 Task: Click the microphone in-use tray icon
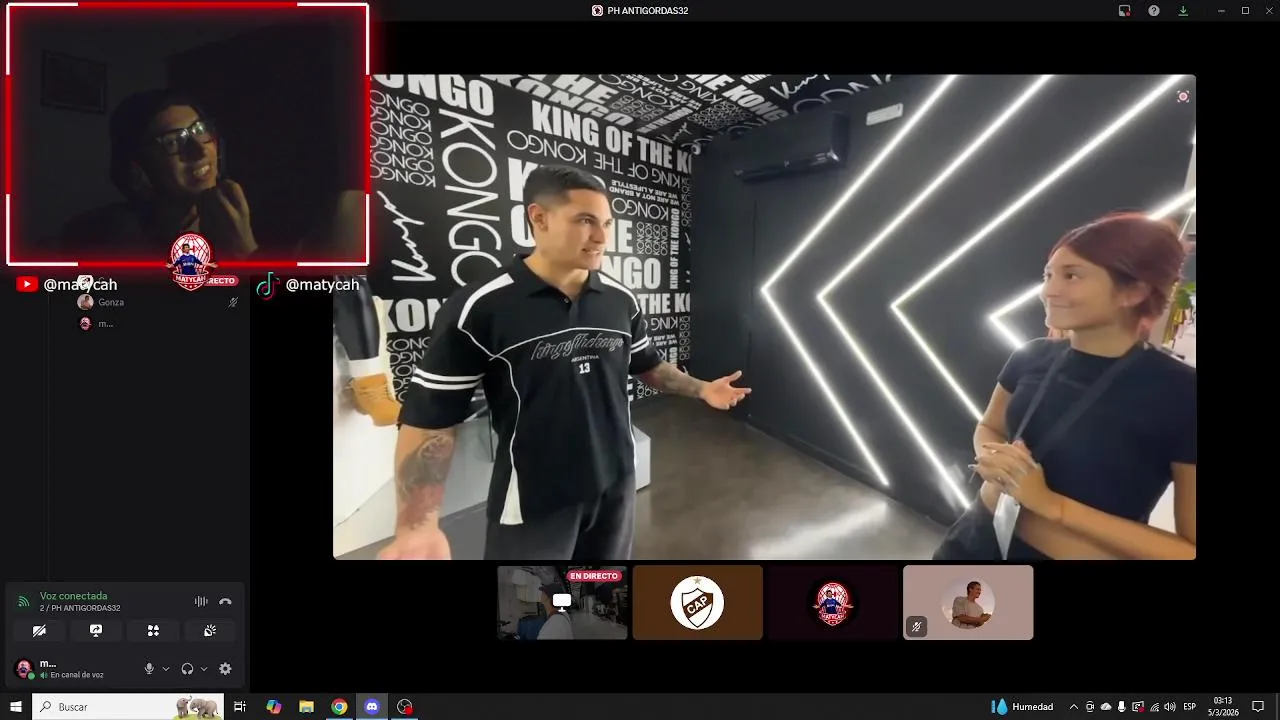[x=1122, y=707]
